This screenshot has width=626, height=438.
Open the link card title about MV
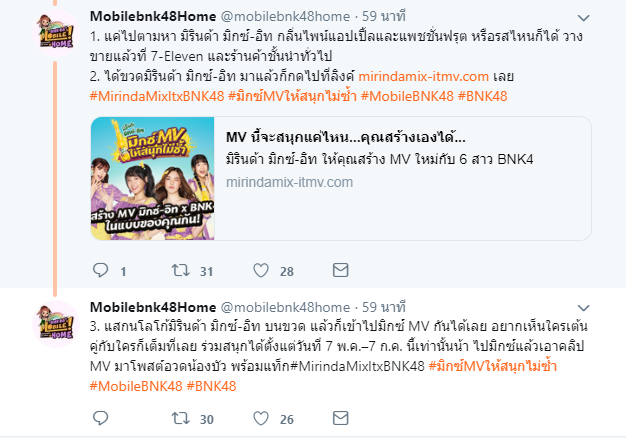[346, 137]
